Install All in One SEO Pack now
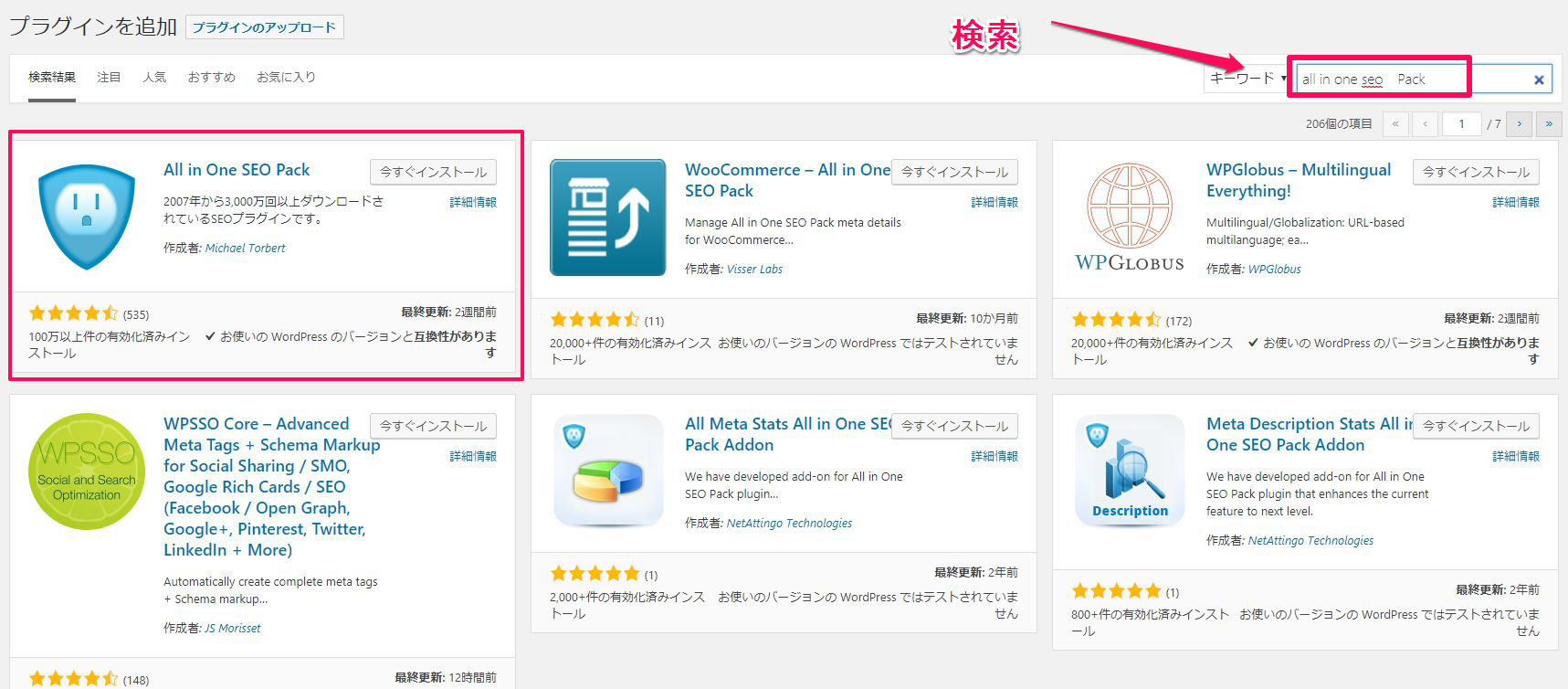The width and height of the screenshot is (1568, 689). click(x=433, y=172)
